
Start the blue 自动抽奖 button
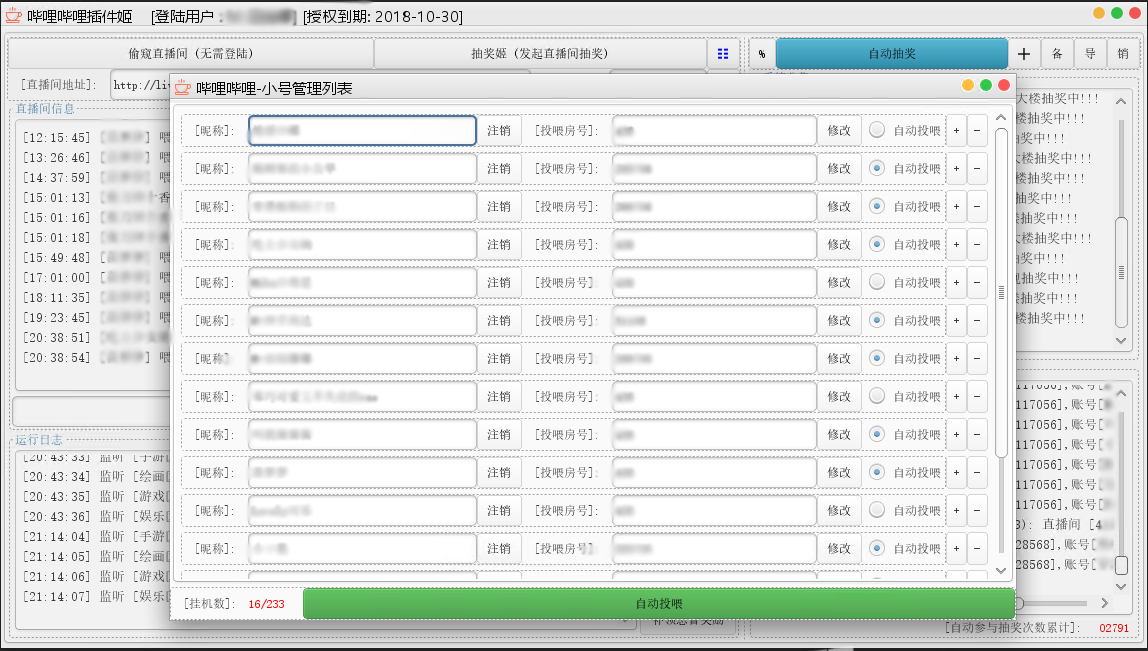tap(892, 53)
